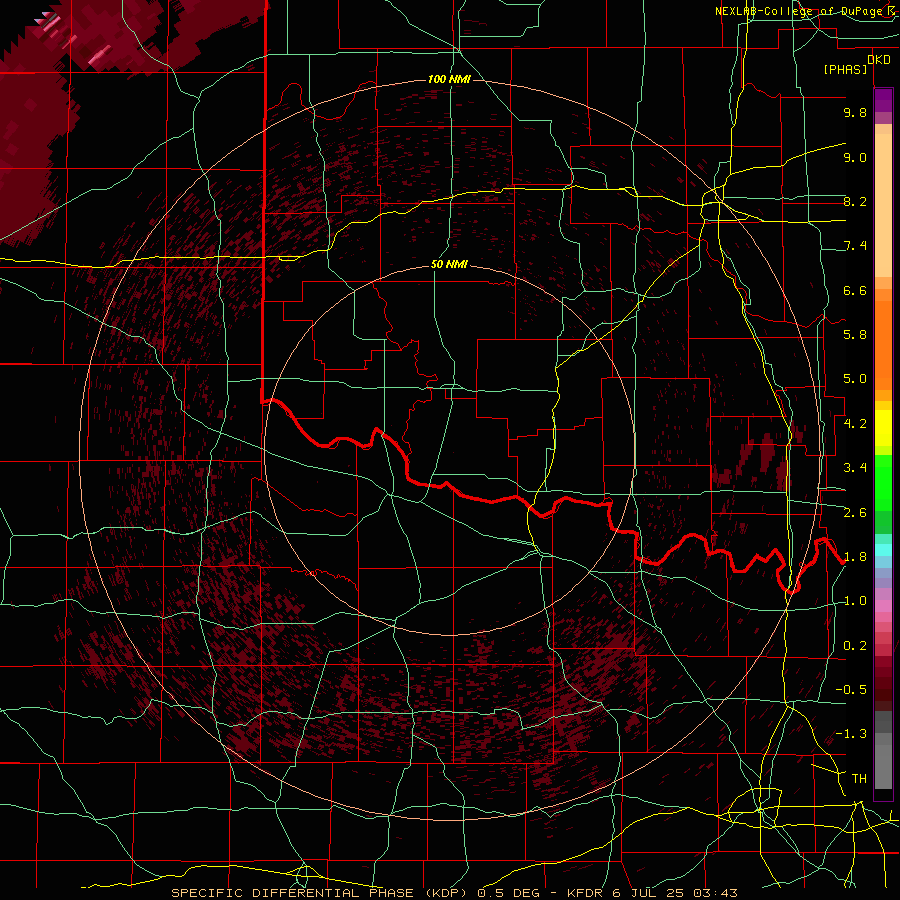Click the "TH" threshold label on the legend

pos(859,779)
